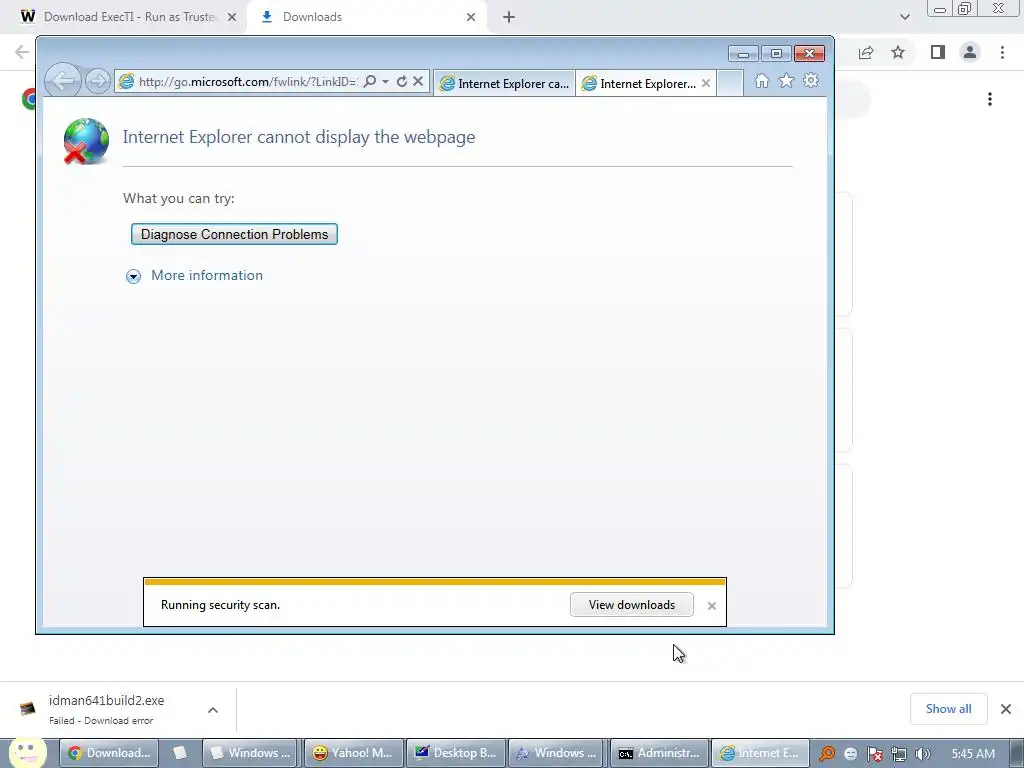
Task: Open the network tray icon
Action: tap(899, 754)
